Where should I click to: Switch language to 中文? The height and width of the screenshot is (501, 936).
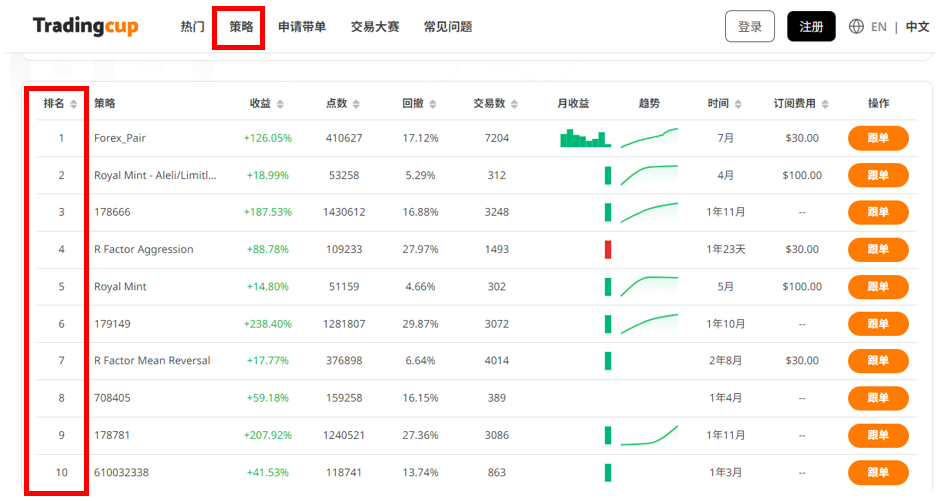pos(917,27)
